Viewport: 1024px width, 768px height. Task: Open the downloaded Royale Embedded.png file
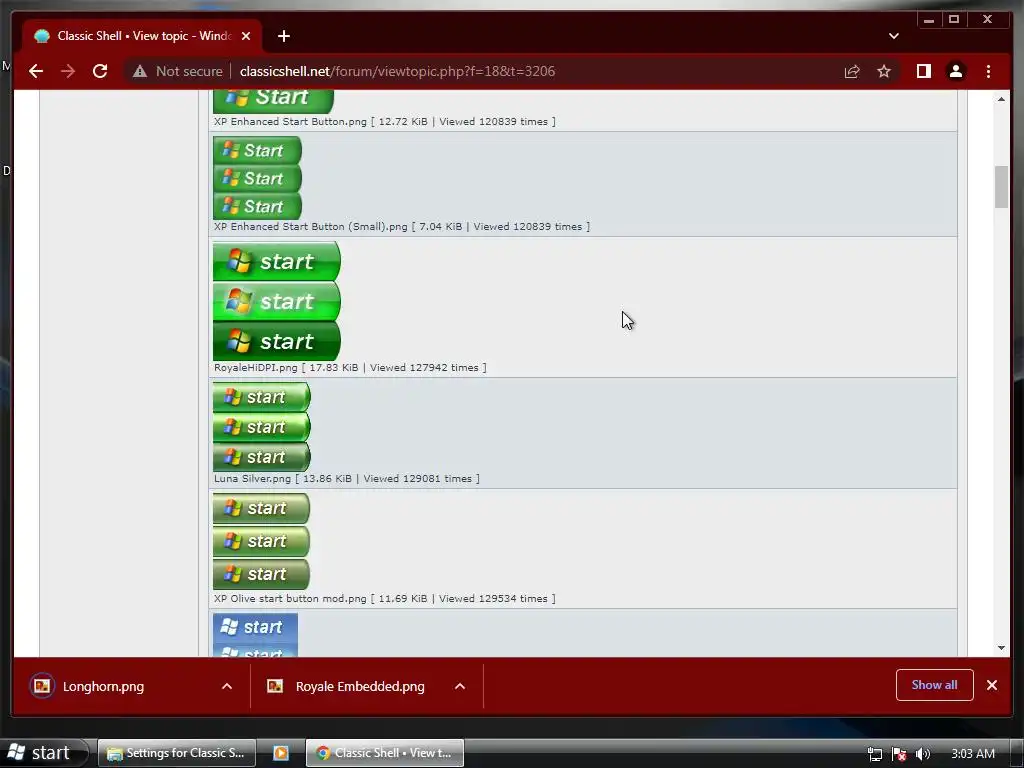pyautogui.click(x=360, y=686)
